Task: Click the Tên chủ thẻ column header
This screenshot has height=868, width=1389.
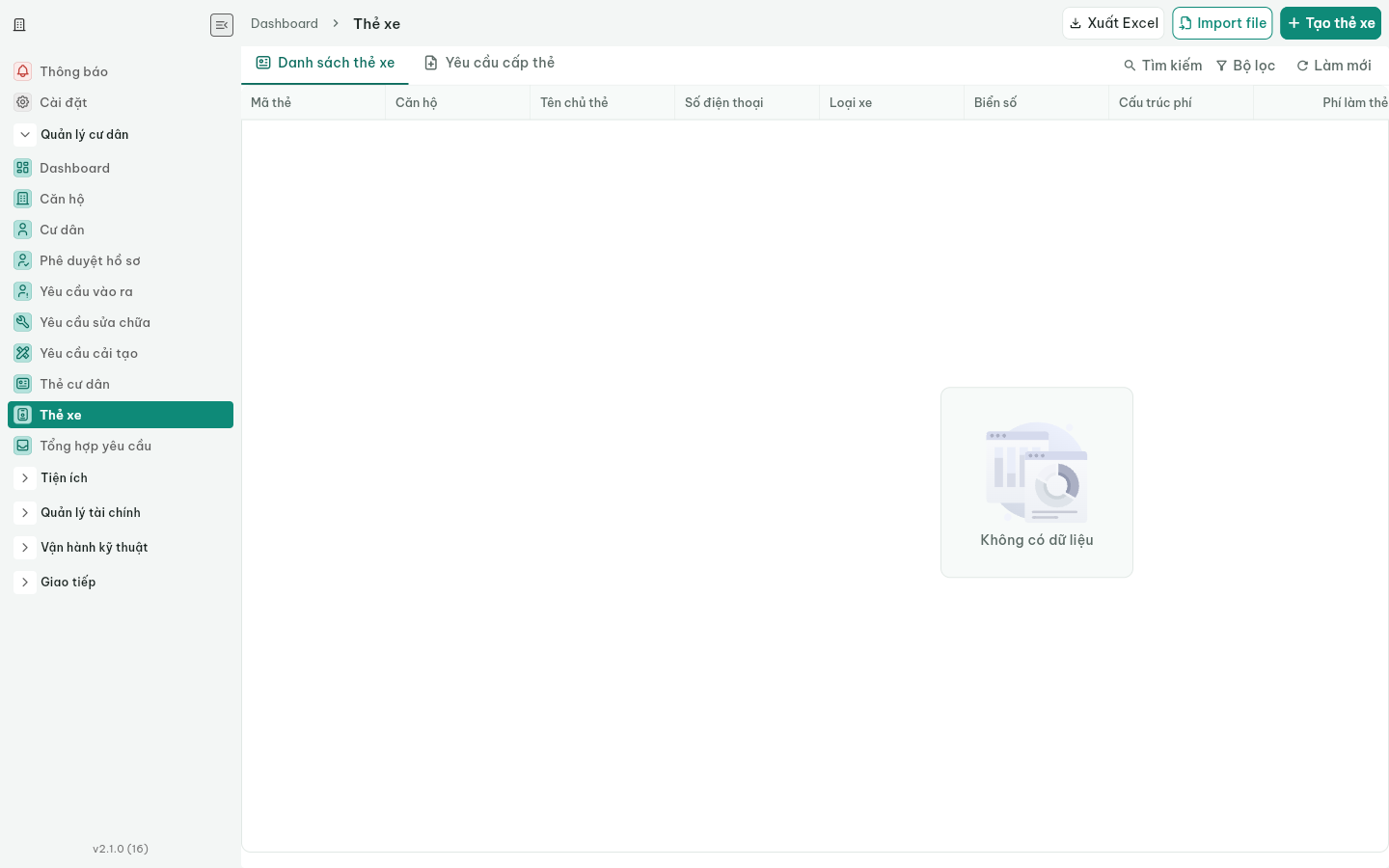Action: tap(603, 102)
